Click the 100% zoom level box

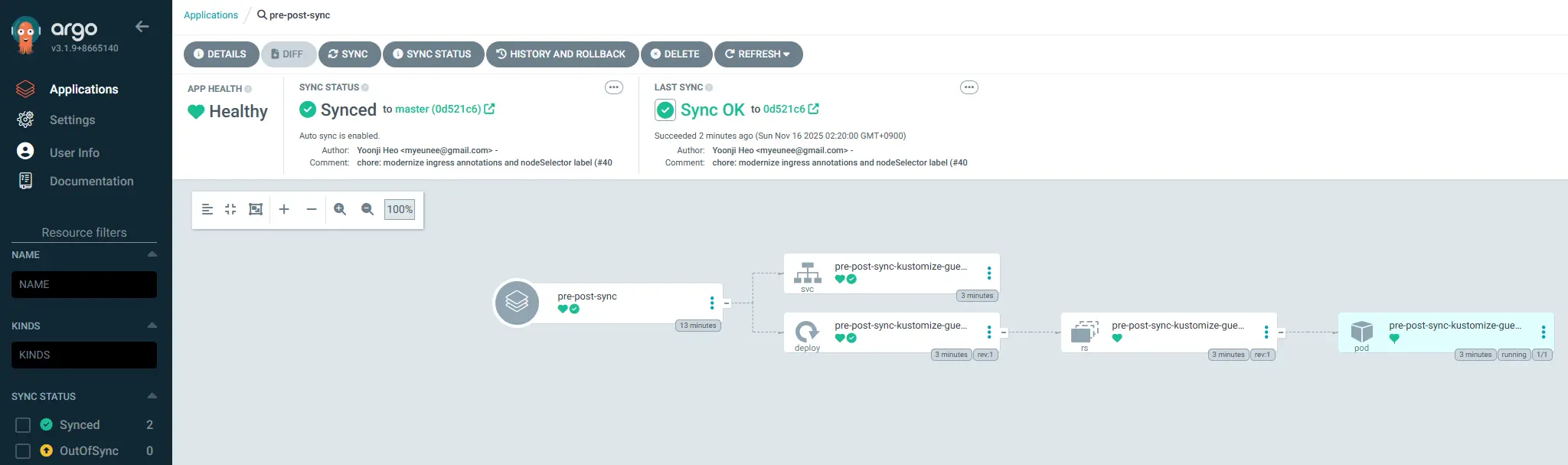400,209
